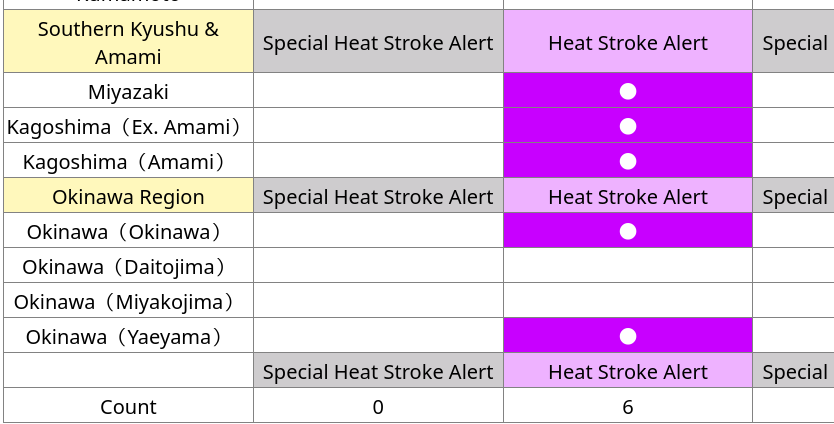The width and height of the screenshot is (834, 424).
Task: Click the Miyazaki prefecture label
Action: [x=128, y=92]
